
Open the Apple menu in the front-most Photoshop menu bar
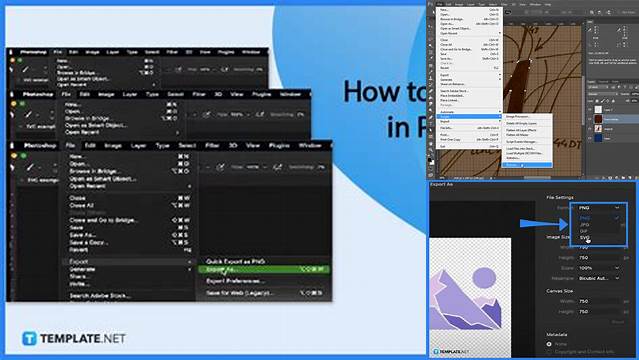coord(12,146)
